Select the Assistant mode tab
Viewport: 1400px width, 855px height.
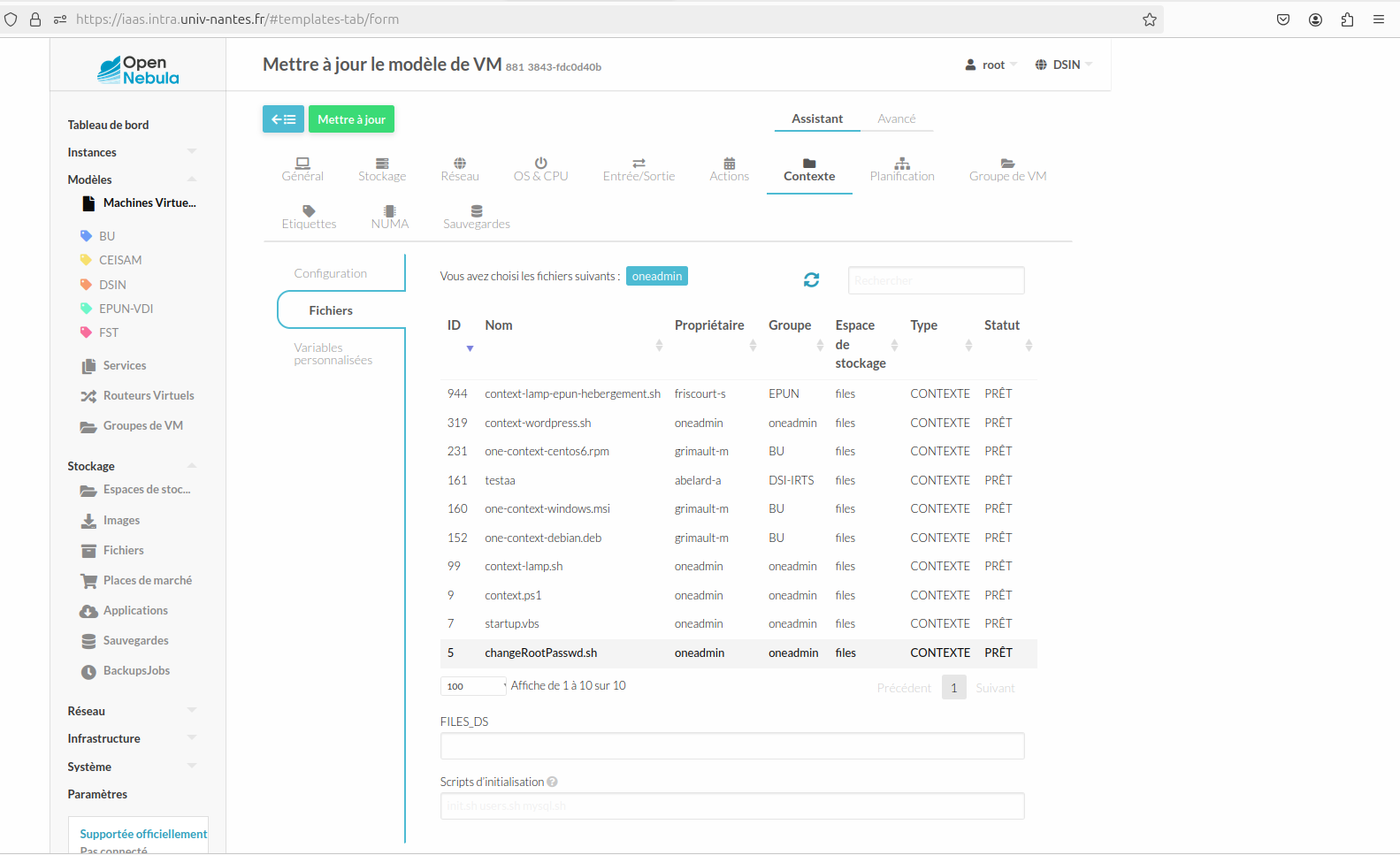tap(817, 118)
